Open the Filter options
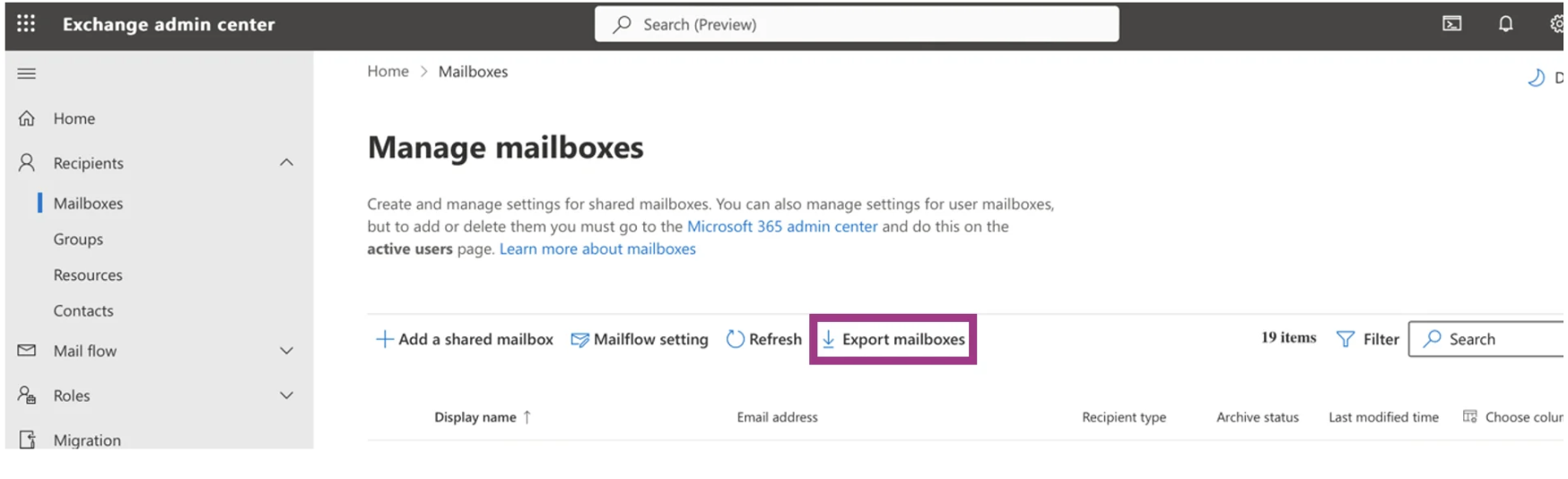This screenshot has width=1568, height=479. [x=1368, y=339]
